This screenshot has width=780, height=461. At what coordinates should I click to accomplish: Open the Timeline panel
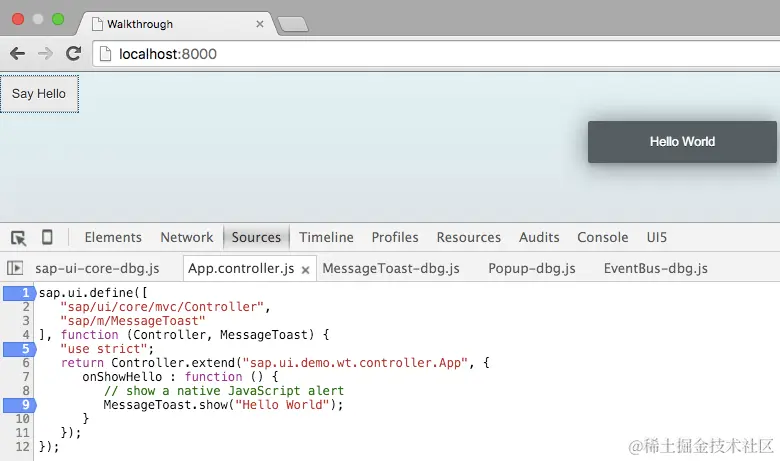326,237
